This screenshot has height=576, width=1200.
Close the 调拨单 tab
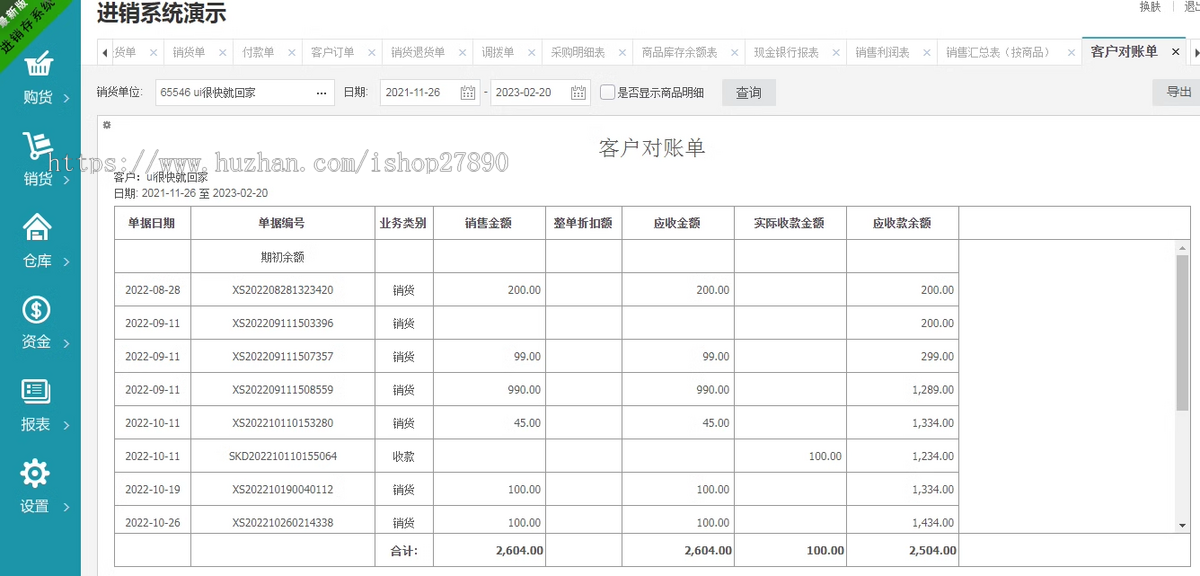(x=531, y=52)
